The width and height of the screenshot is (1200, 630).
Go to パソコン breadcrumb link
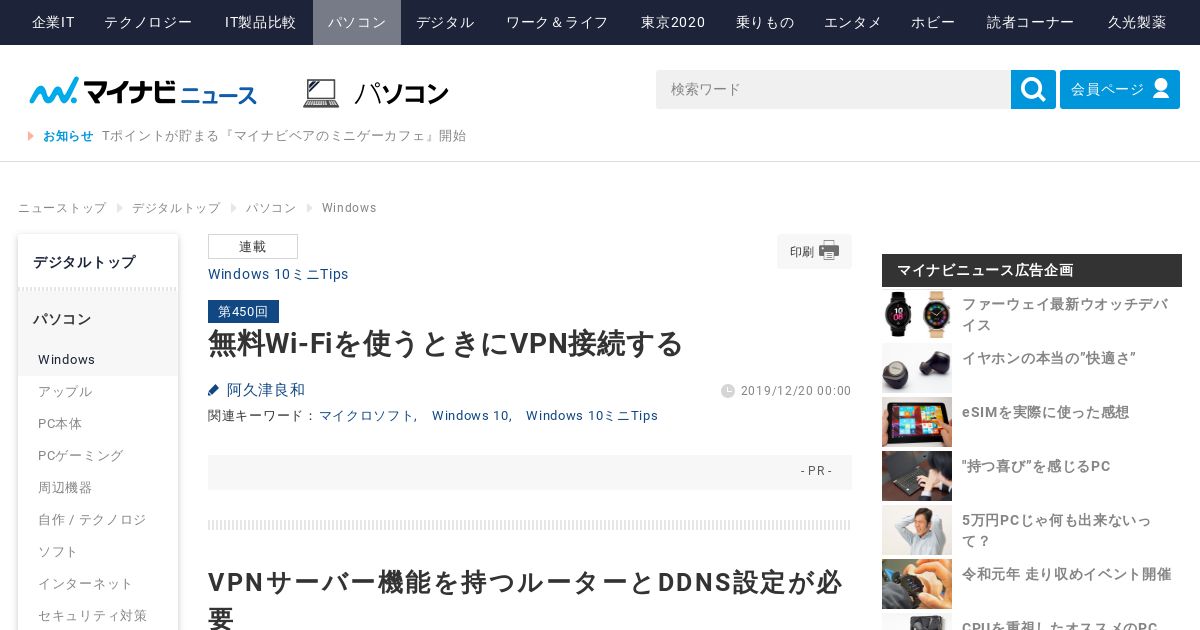click(271, 208)
